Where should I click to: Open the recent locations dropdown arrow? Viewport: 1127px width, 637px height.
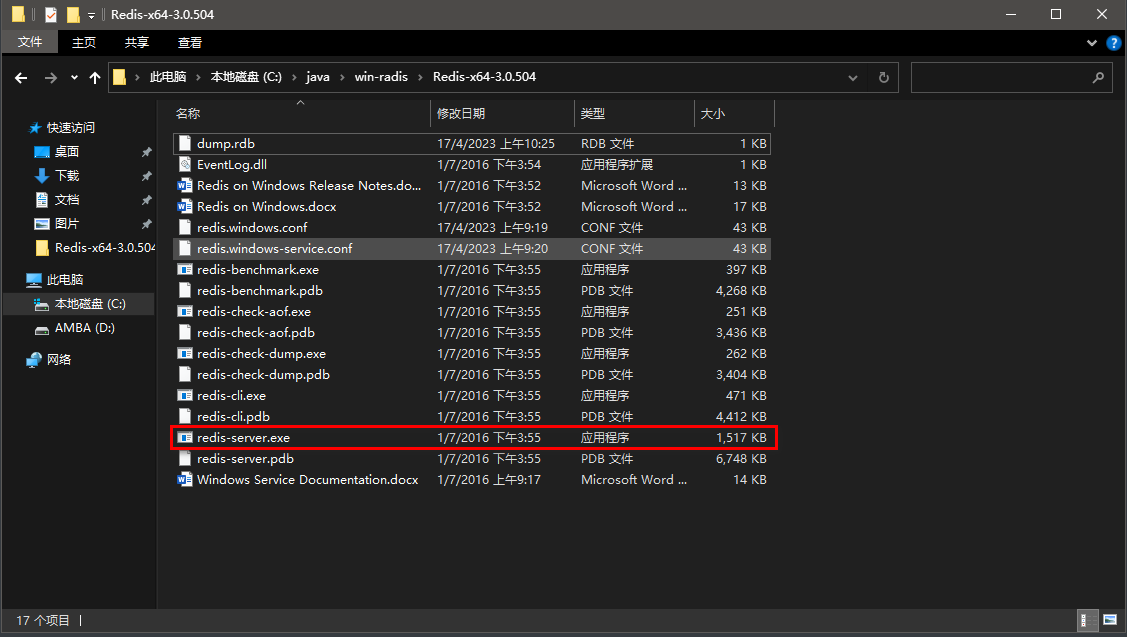tap(74, 78)
